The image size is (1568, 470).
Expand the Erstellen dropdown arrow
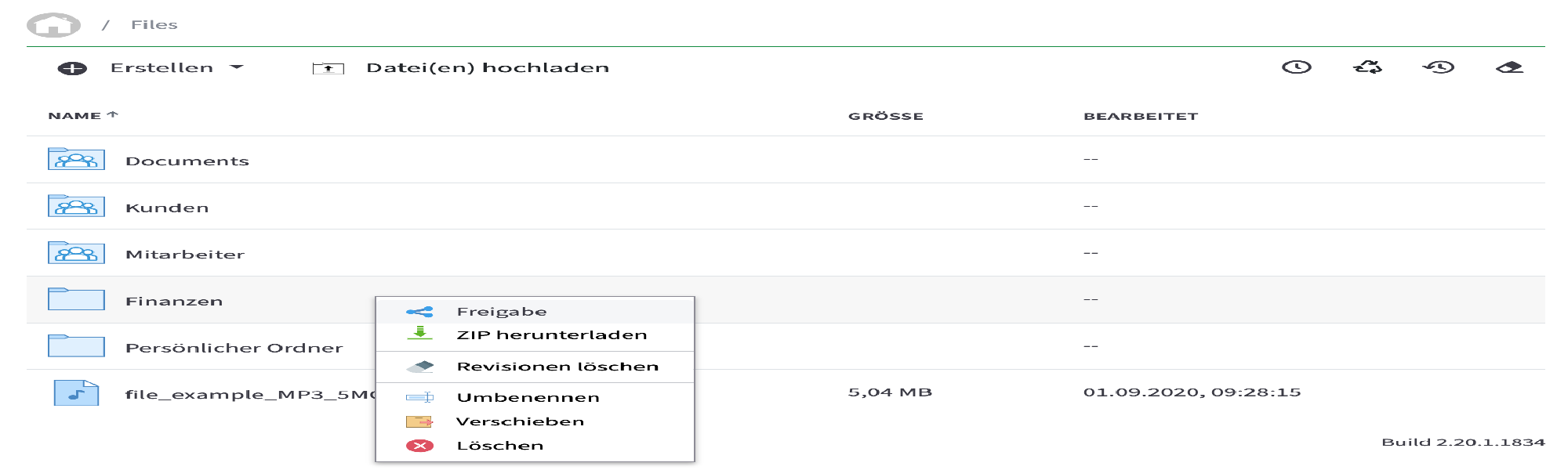tap(236, 67)
